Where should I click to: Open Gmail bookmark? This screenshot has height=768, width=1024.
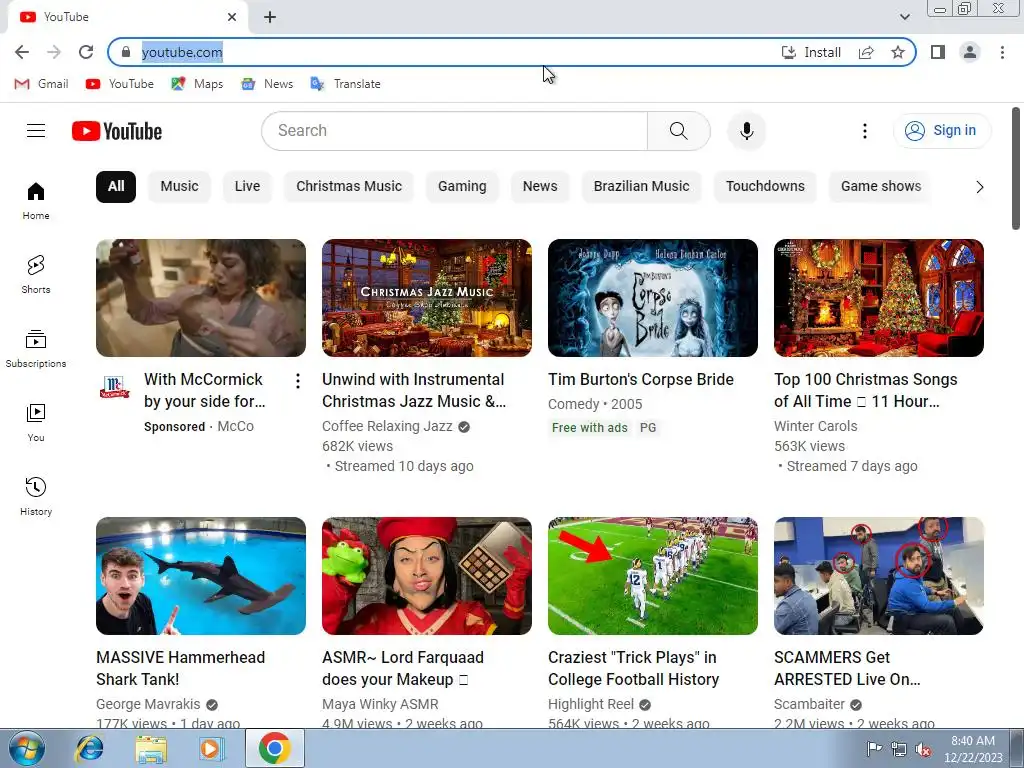pyautogui.click(x=42, y=84)
